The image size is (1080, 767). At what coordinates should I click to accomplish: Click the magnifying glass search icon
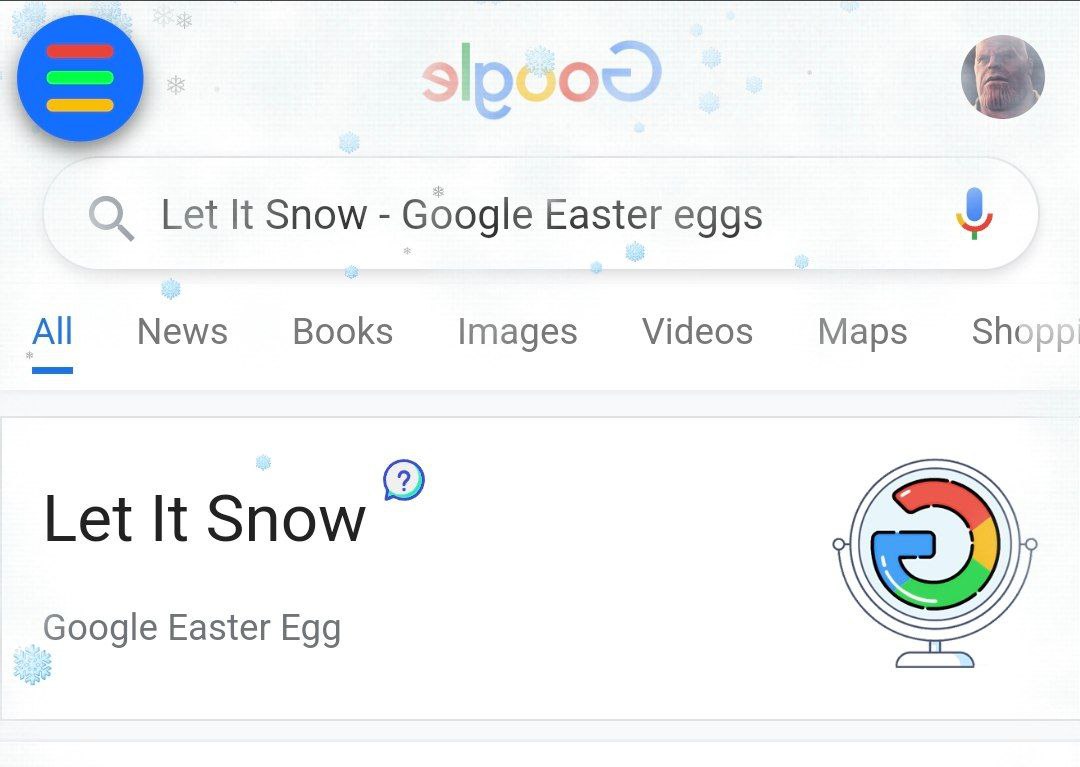[x=110, y=216]
